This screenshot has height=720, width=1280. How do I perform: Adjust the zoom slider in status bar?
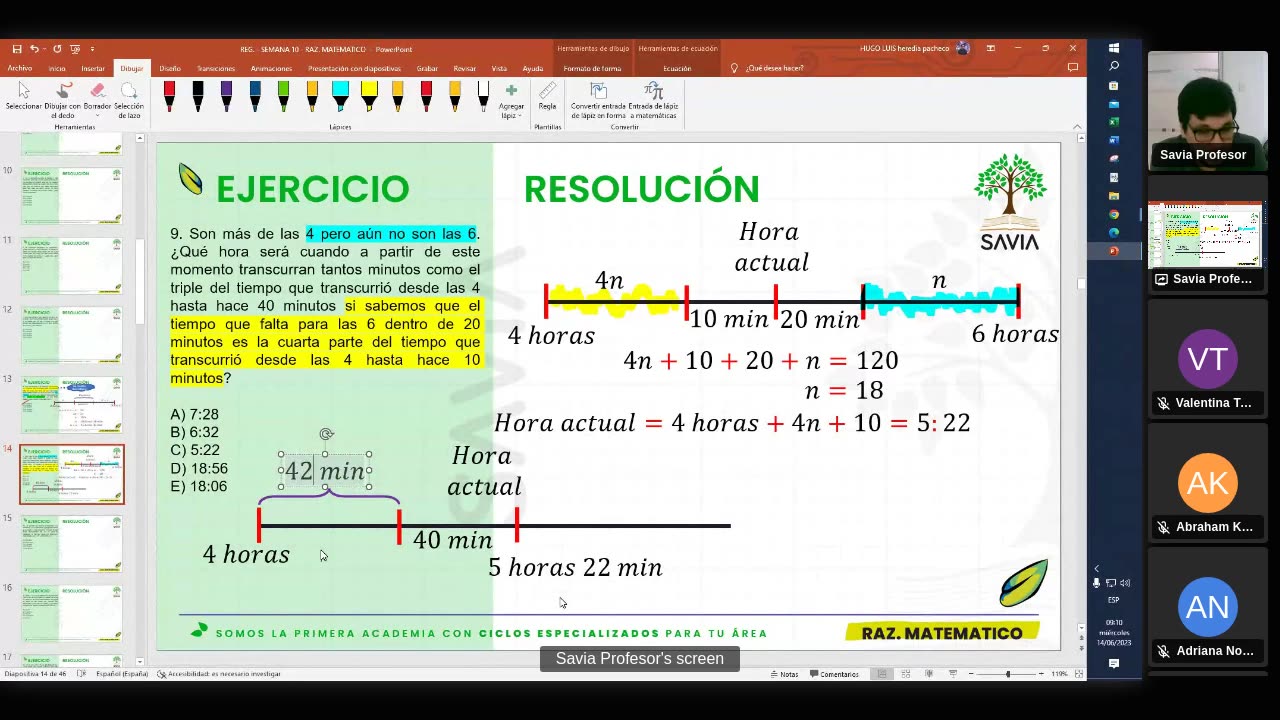click(x=1008, y=674)
